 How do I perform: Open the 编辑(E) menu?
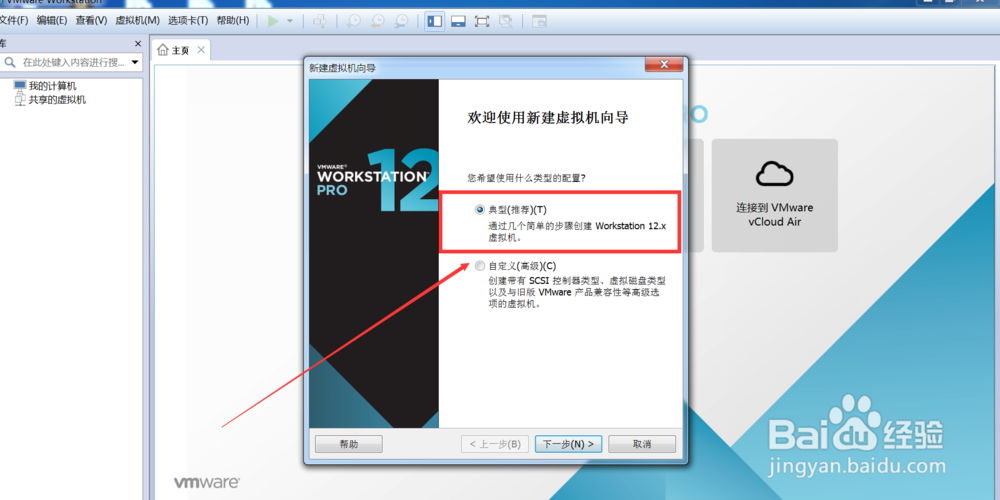[52, 20]
